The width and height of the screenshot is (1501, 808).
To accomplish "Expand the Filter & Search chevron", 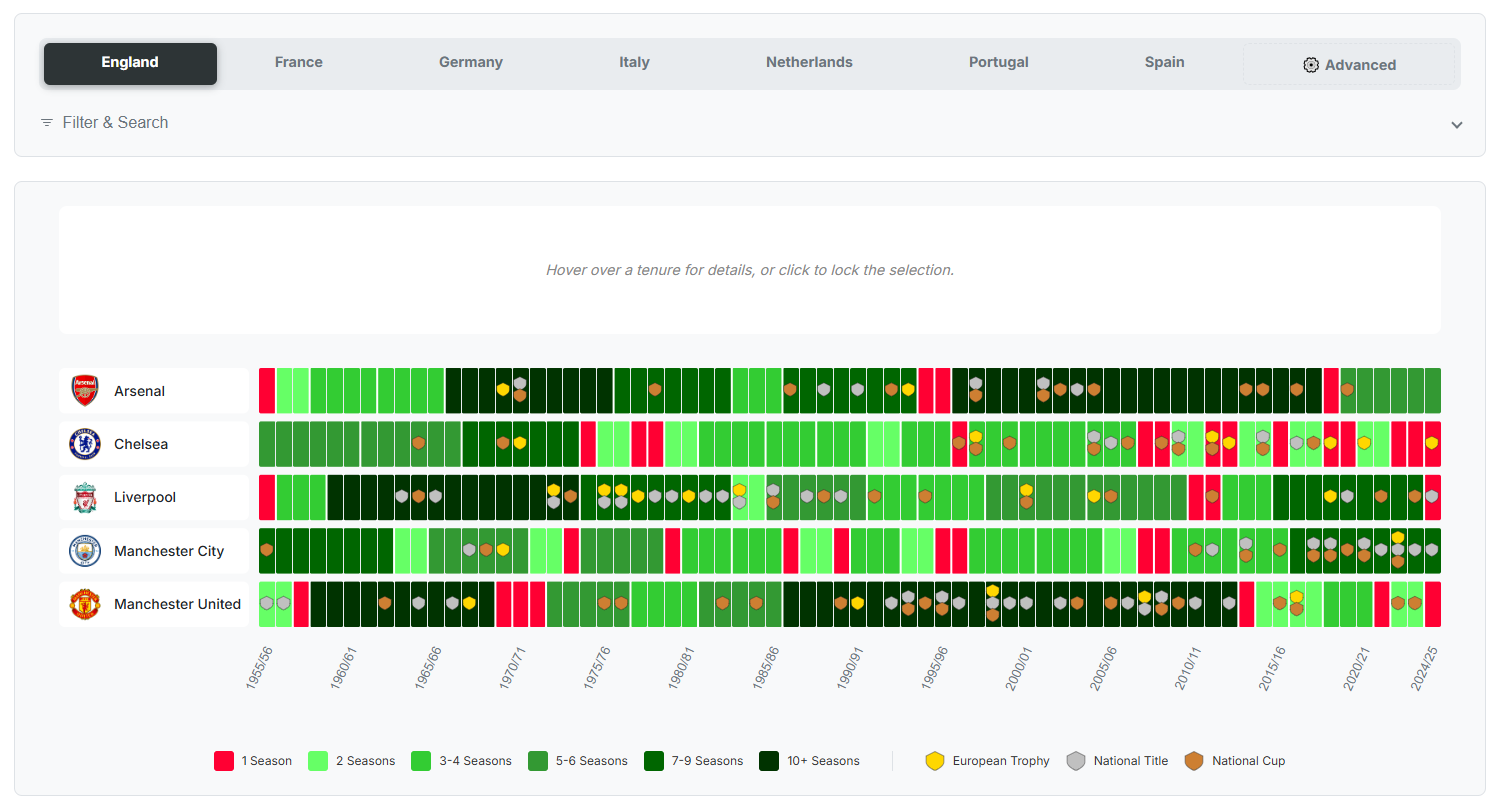I will point(1457,125).
